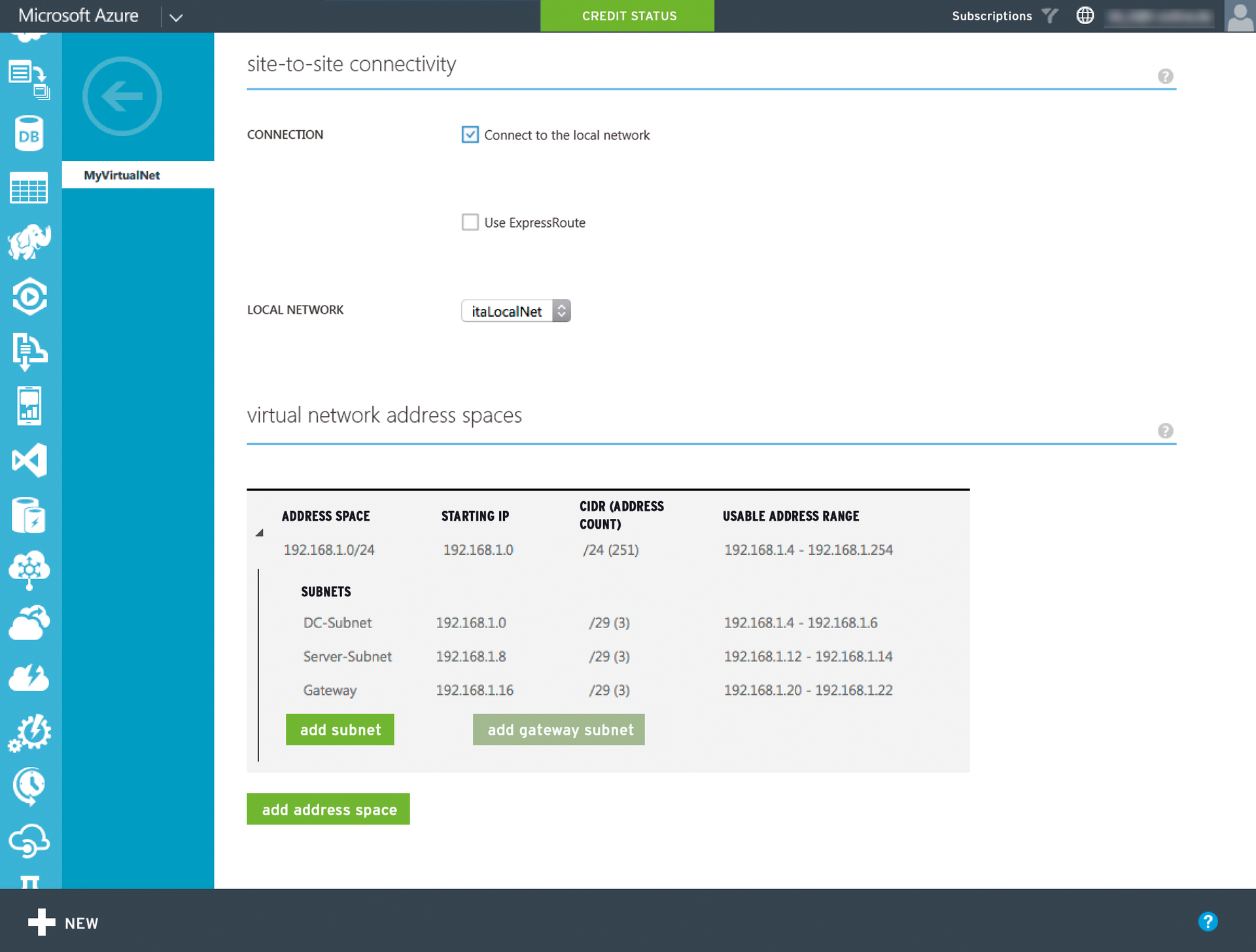The height and width of the screenshot is (952, 1256).
Task: Click the subscriptions filter funnel icon
Action: [1049, 16]
